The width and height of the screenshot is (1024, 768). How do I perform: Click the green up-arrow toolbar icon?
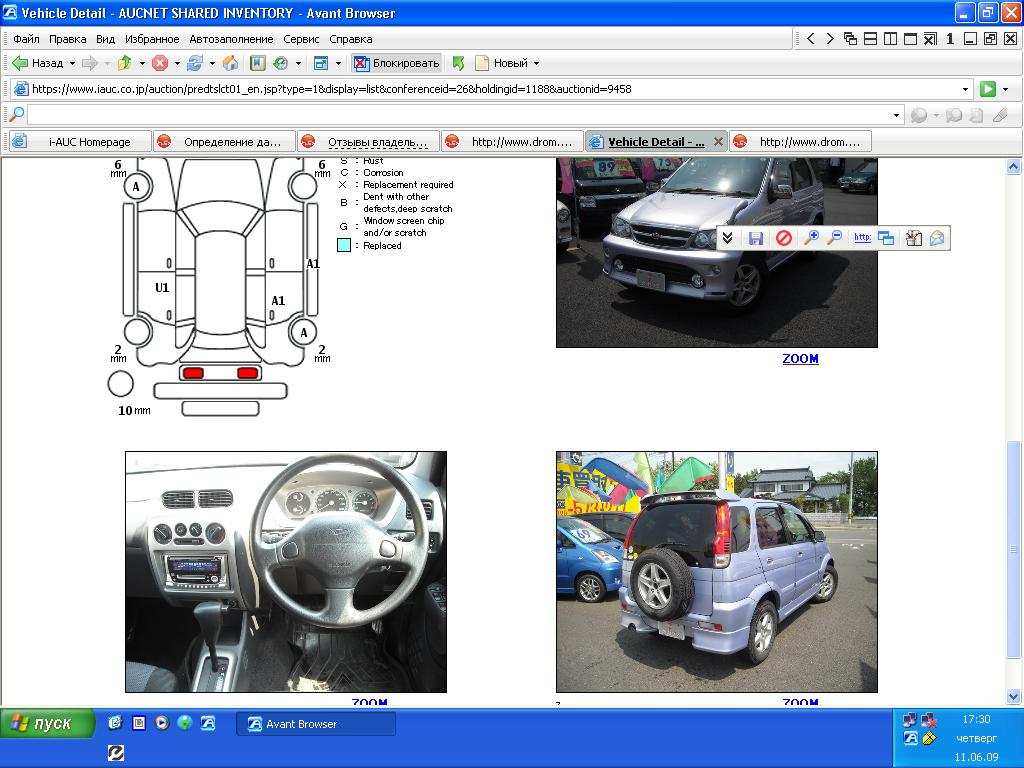pyautogui.click(x=124, y=63)
